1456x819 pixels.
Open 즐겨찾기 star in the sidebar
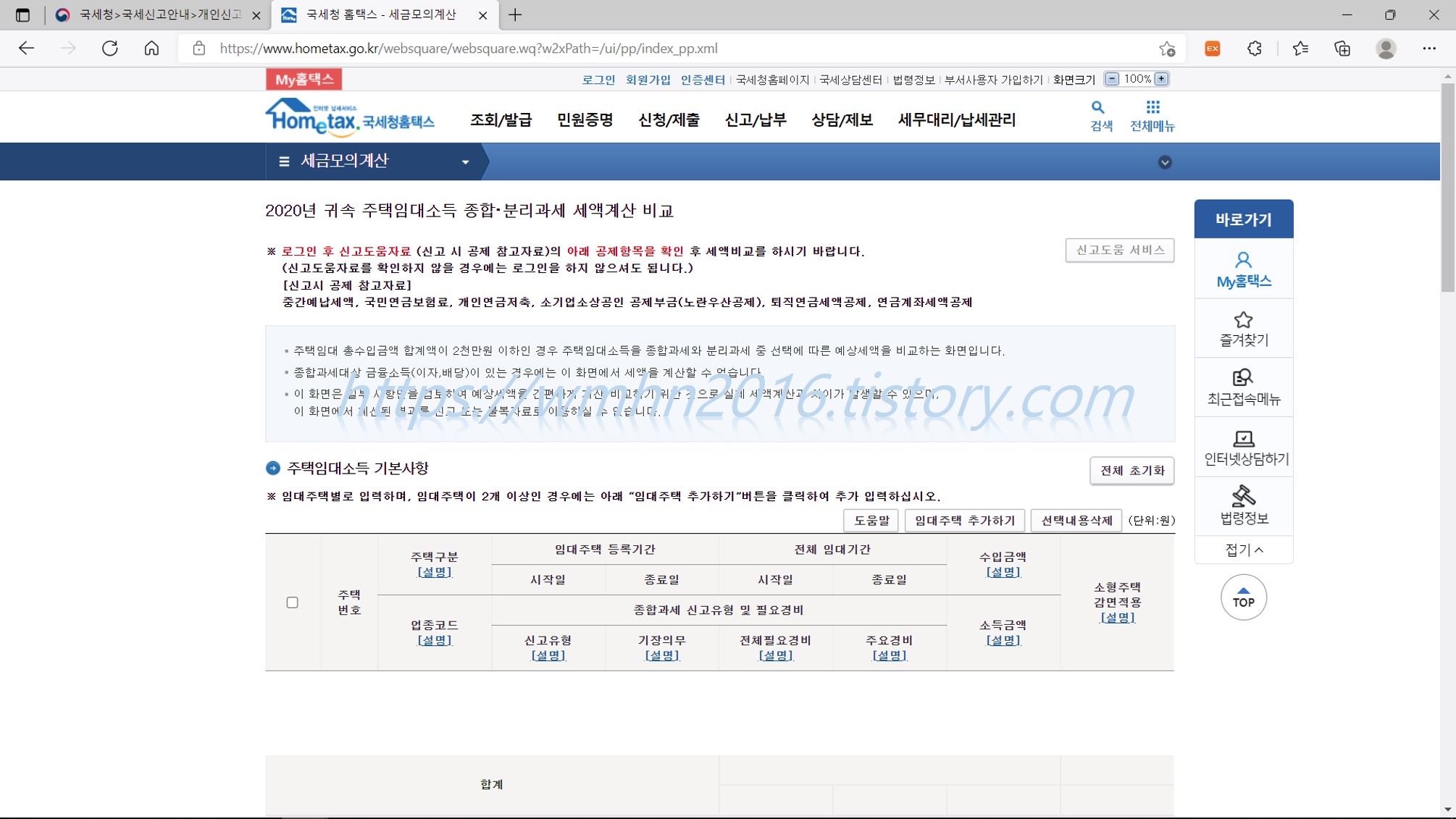tap(1243, 329)
